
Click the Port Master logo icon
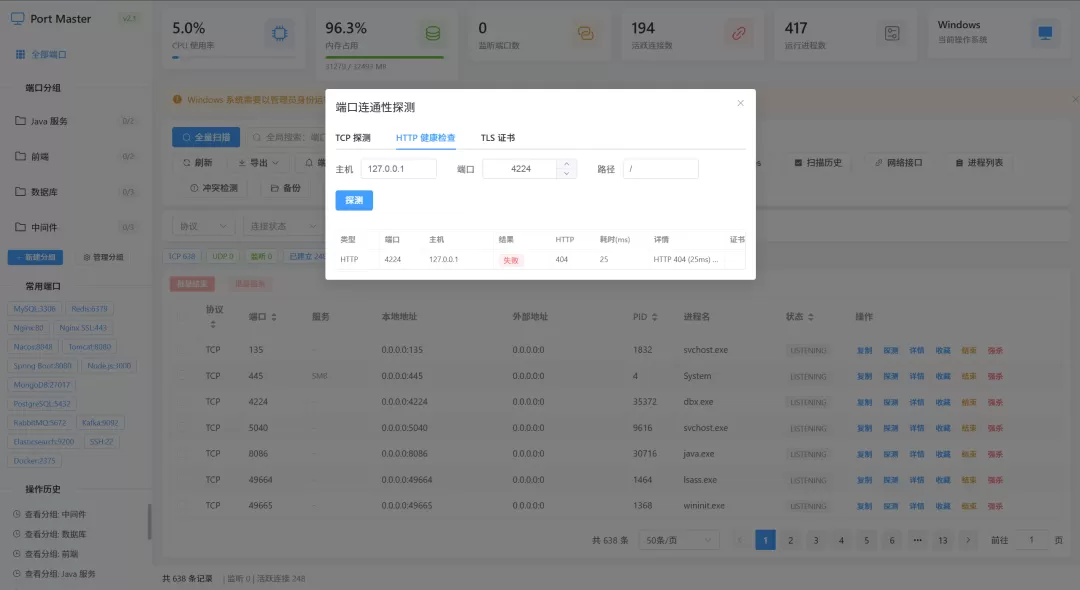tap(18, 19)
